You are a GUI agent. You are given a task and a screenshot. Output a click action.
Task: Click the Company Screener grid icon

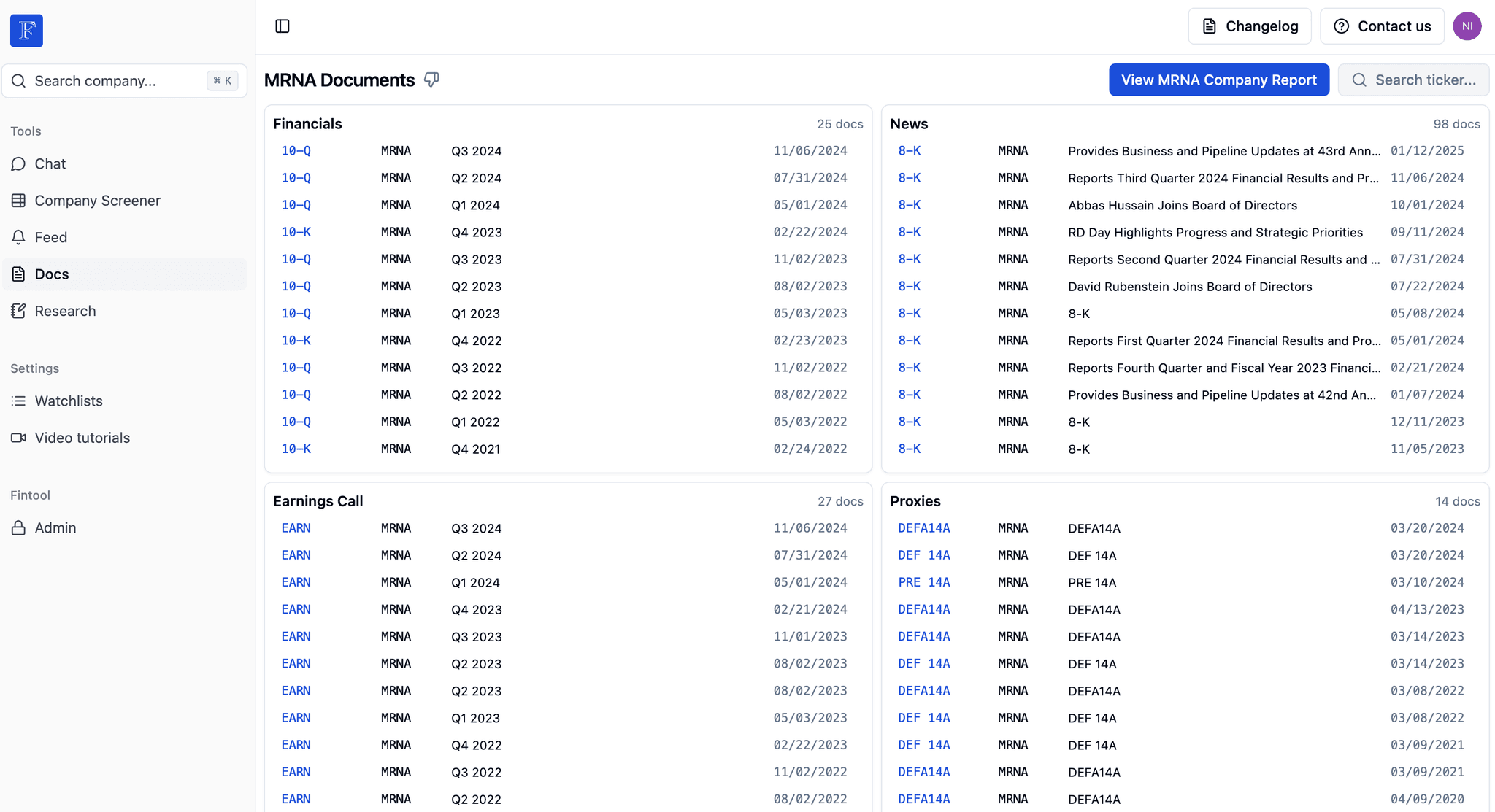point(18,200)
